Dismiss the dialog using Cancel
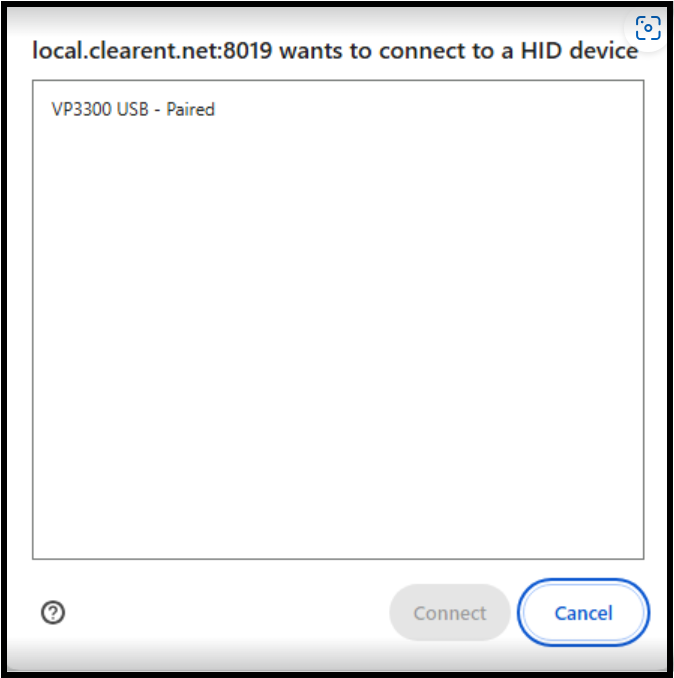Viewport: 674px width, 678px height. point(583,612)
